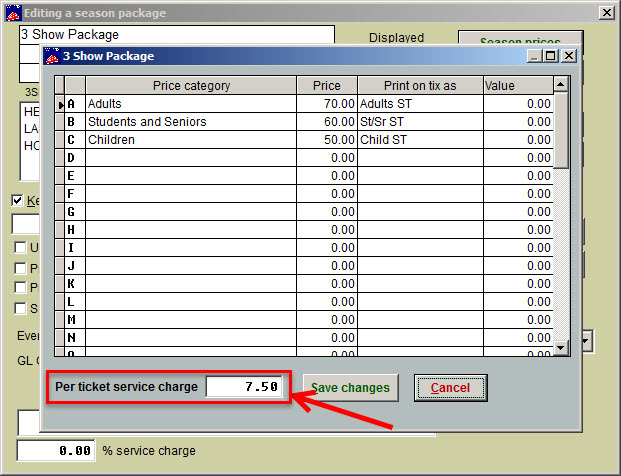Click the partly hidden Season prices button
Image resolution: width=621 pixels, height=476 pixels.
pyautogui.click(x=520, y=39)
